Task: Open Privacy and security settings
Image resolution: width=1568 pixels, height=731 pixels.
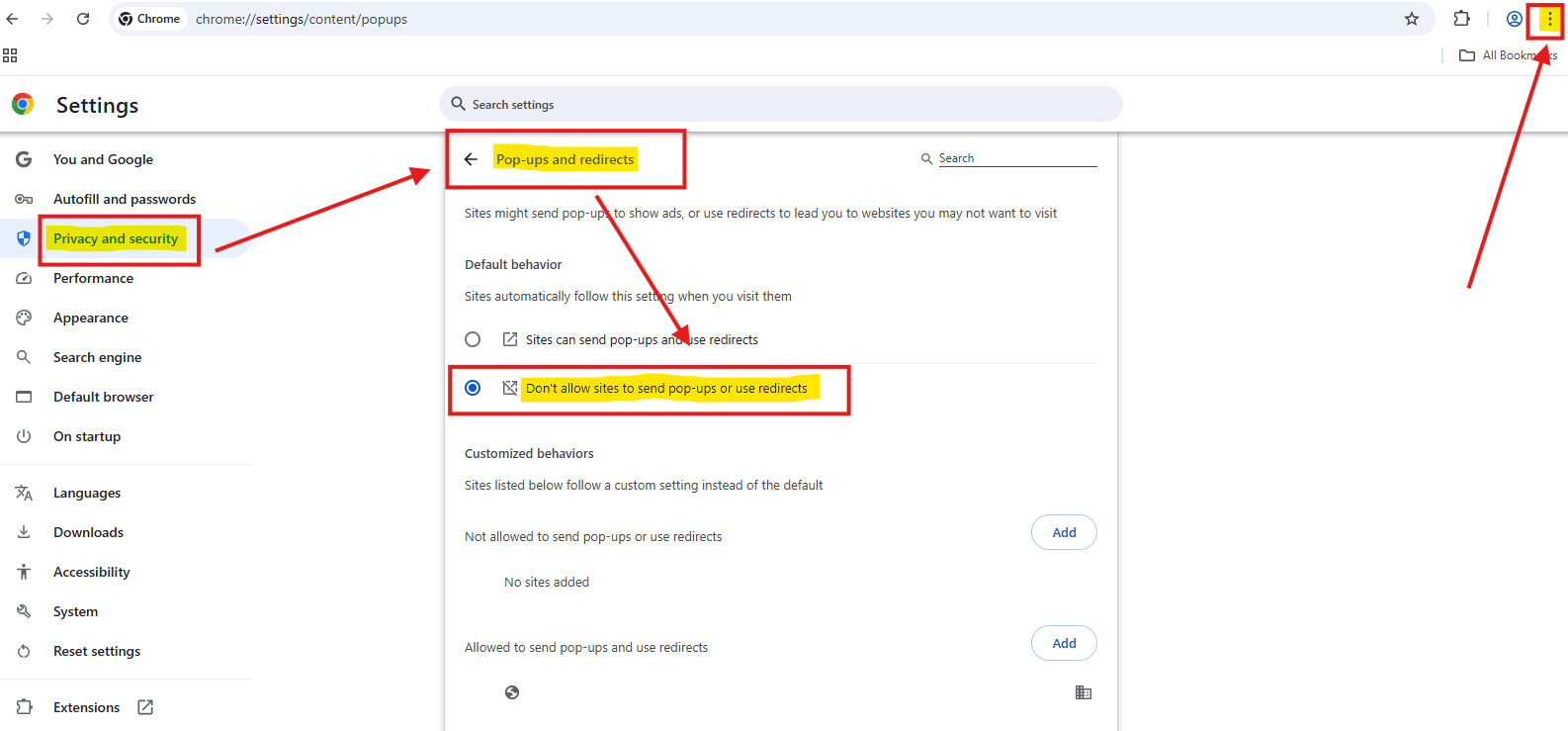Action: 116,238
